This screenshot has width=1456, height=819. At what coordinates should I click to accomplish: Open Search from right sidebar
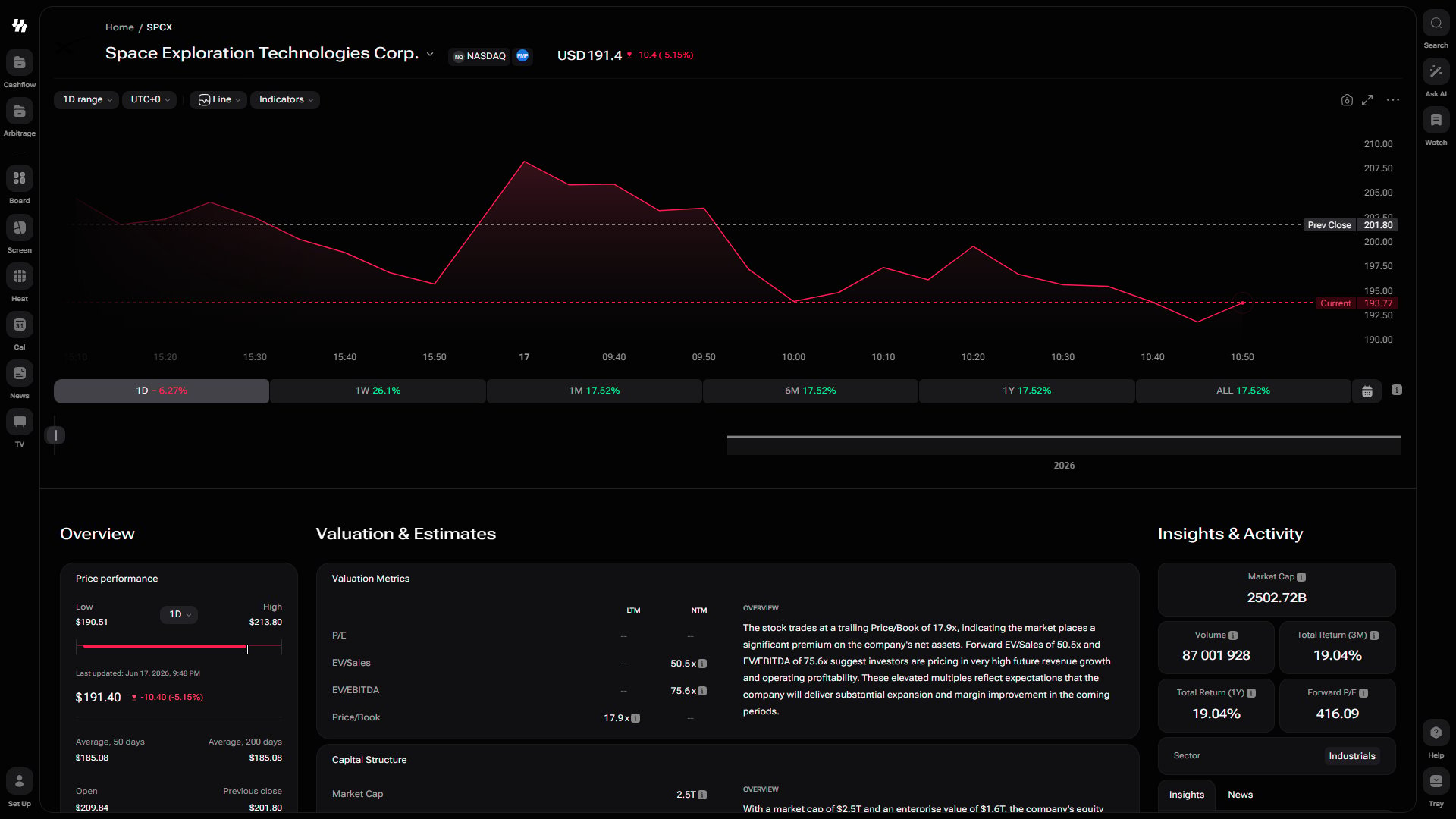[1436, 23]
